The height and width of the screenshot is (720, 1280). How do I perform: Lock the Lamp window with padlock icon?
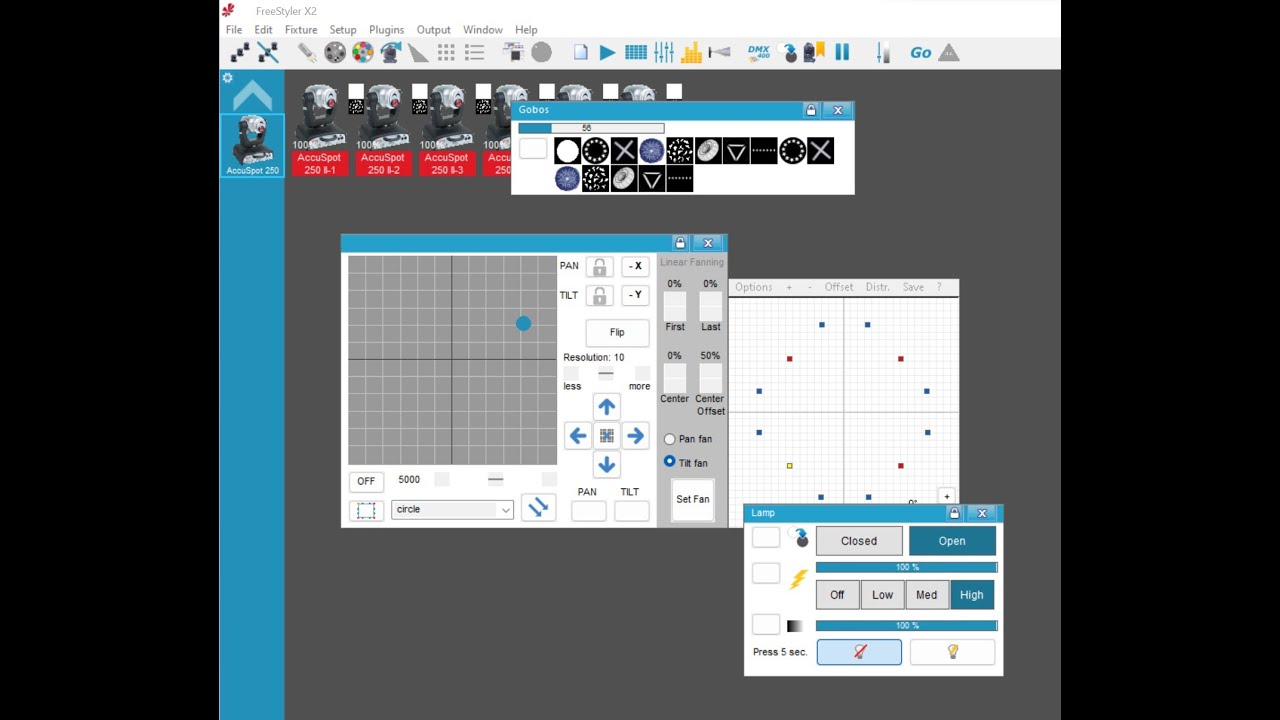pos(954,513)
